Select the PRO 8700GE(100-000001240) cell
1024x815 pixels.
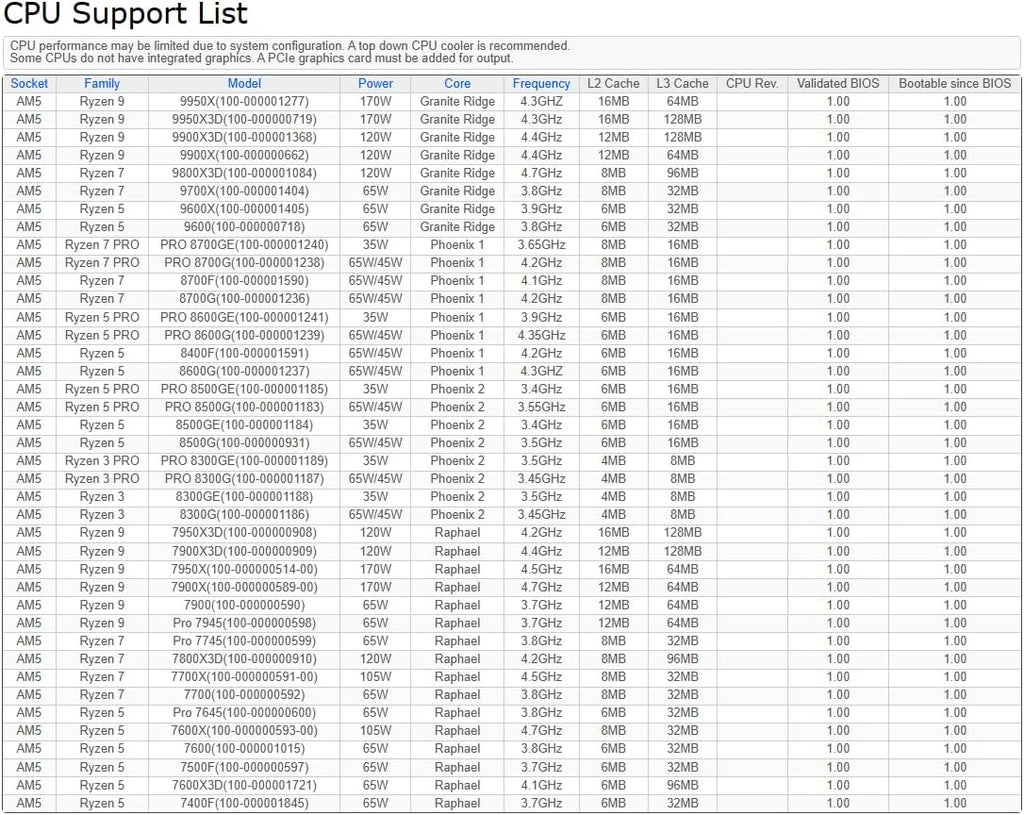tap(244, 245)
